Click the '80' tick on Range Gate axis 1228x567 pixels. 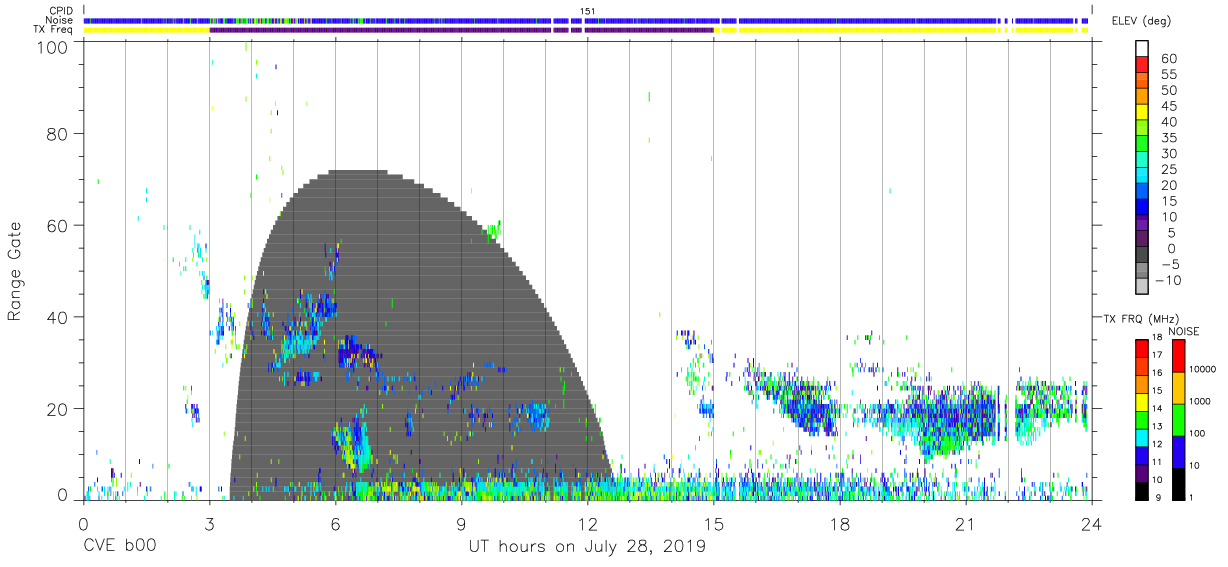pos(58,133)
